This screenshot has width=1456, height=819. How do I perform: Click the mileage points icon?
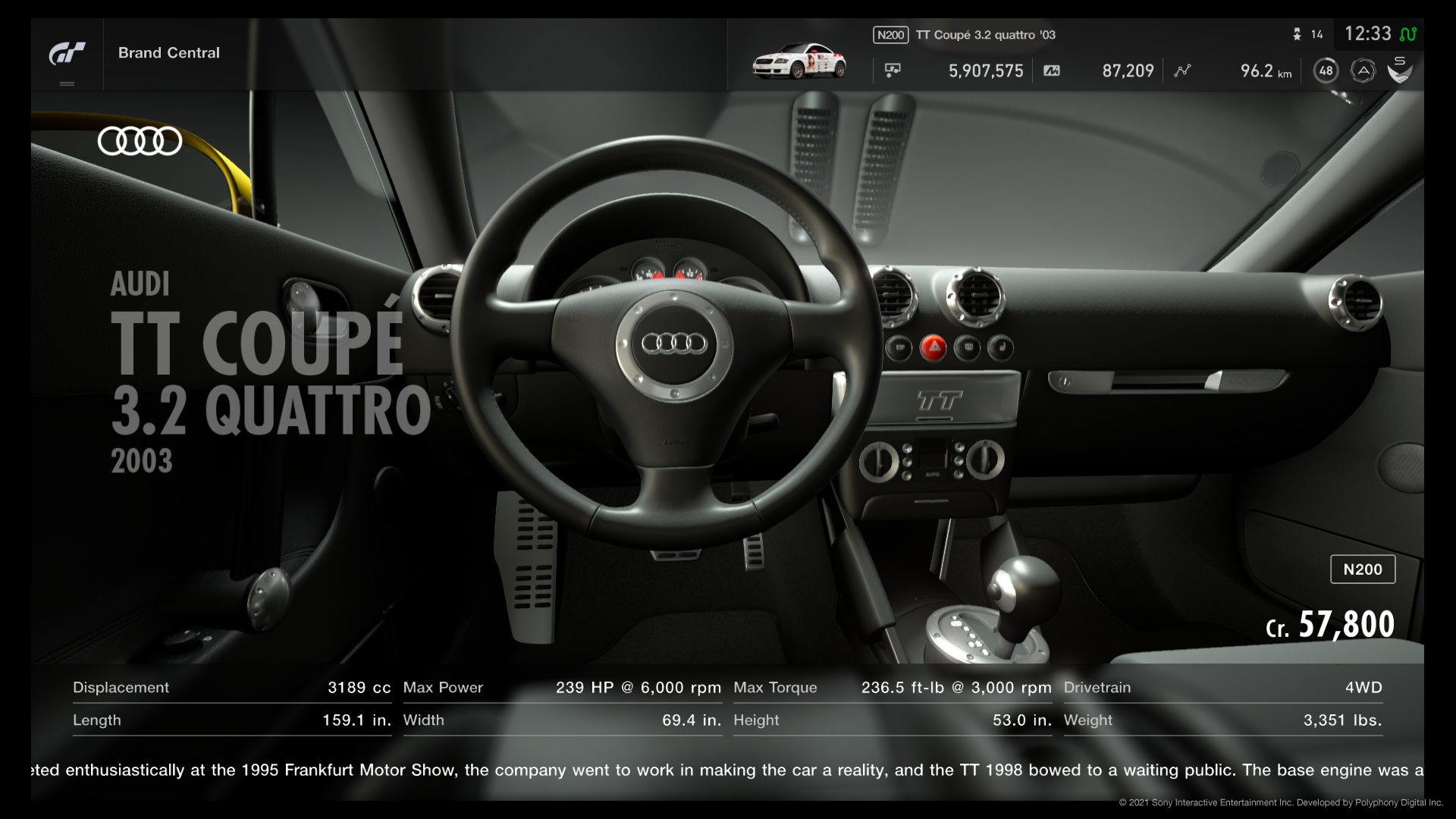click(1052, 71)
